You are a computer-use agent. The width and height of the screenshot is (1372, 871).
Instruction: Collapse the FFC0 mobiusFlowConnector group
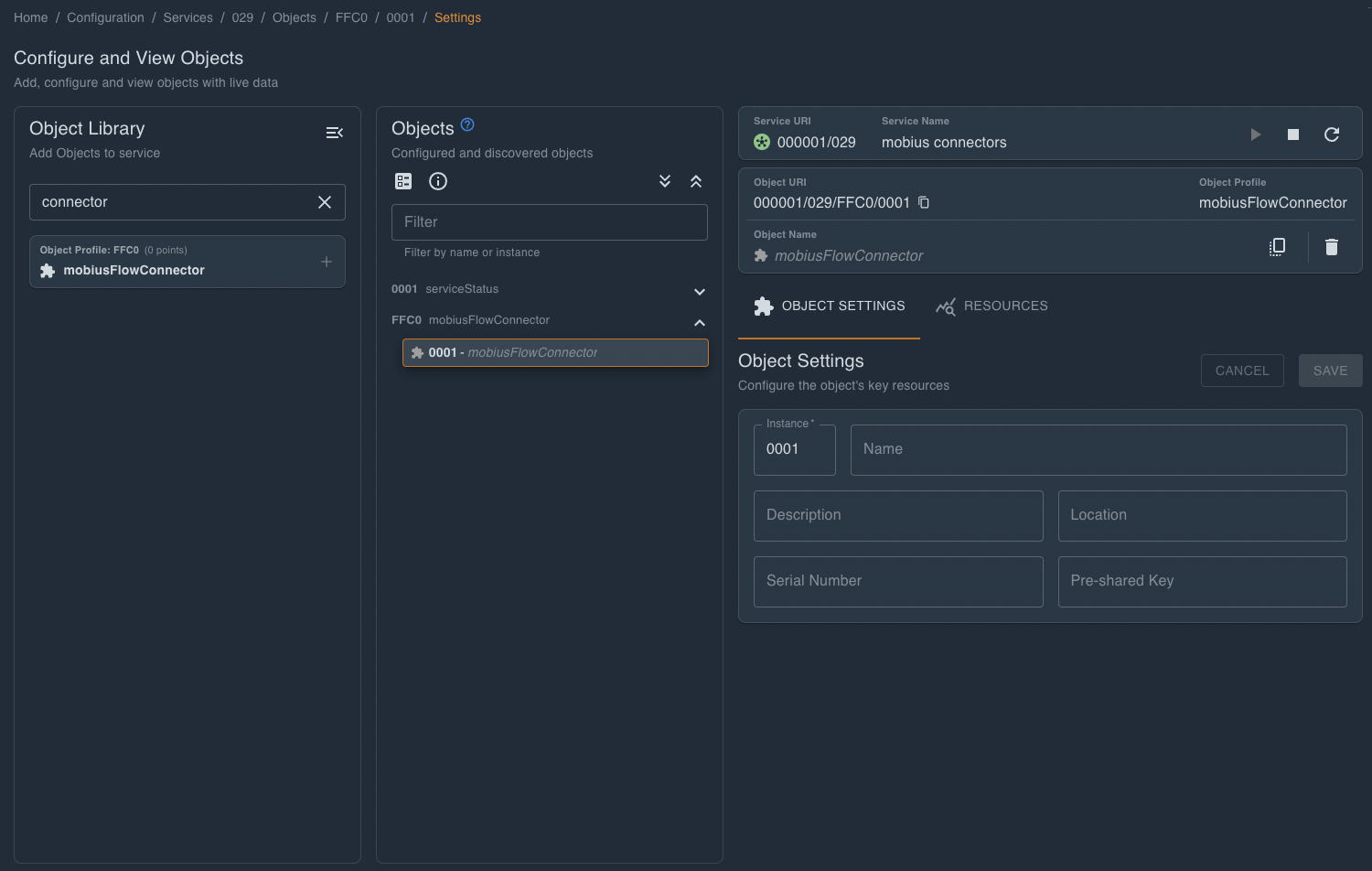point(700,322)
